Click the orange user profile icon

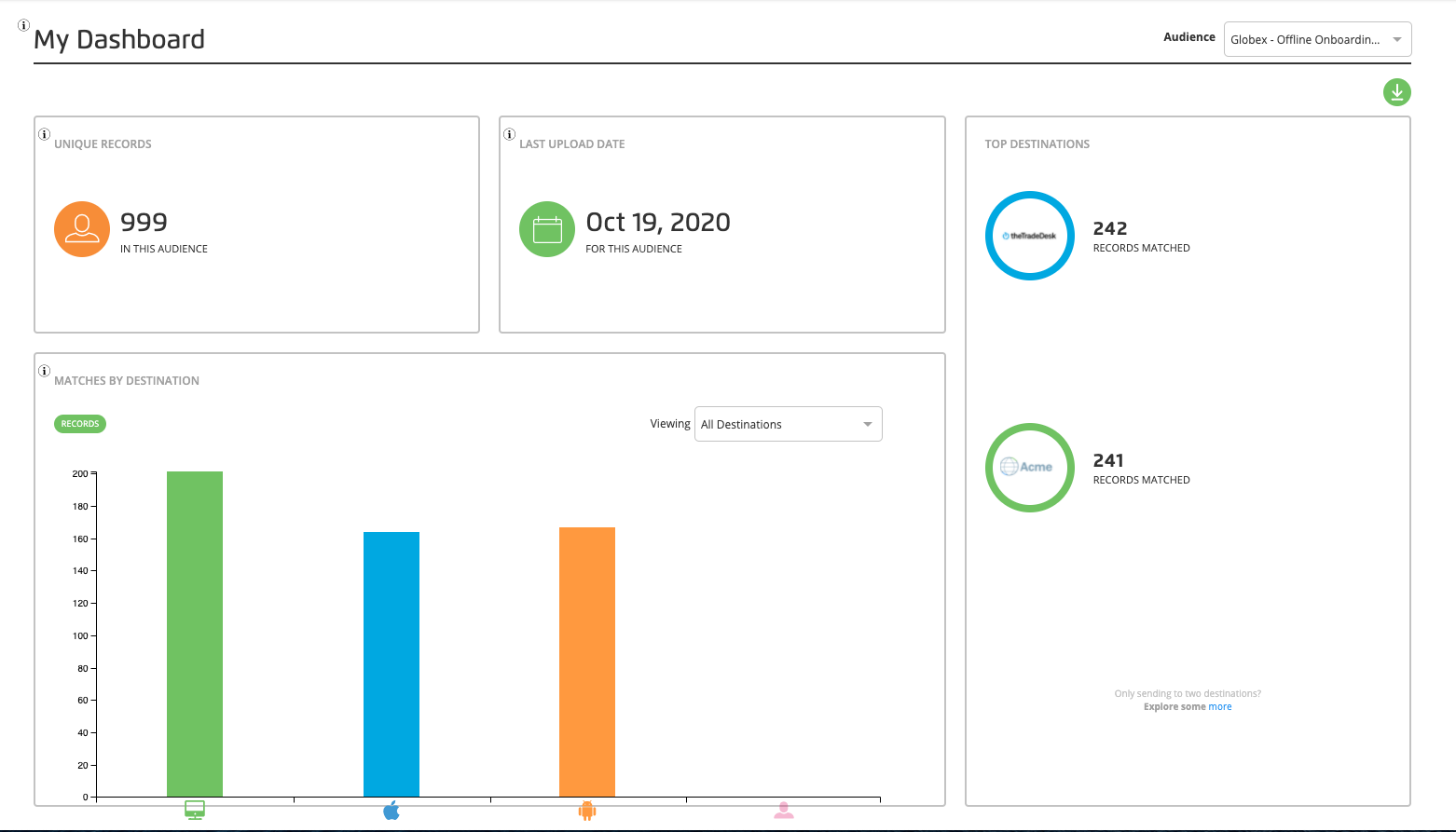82,229
